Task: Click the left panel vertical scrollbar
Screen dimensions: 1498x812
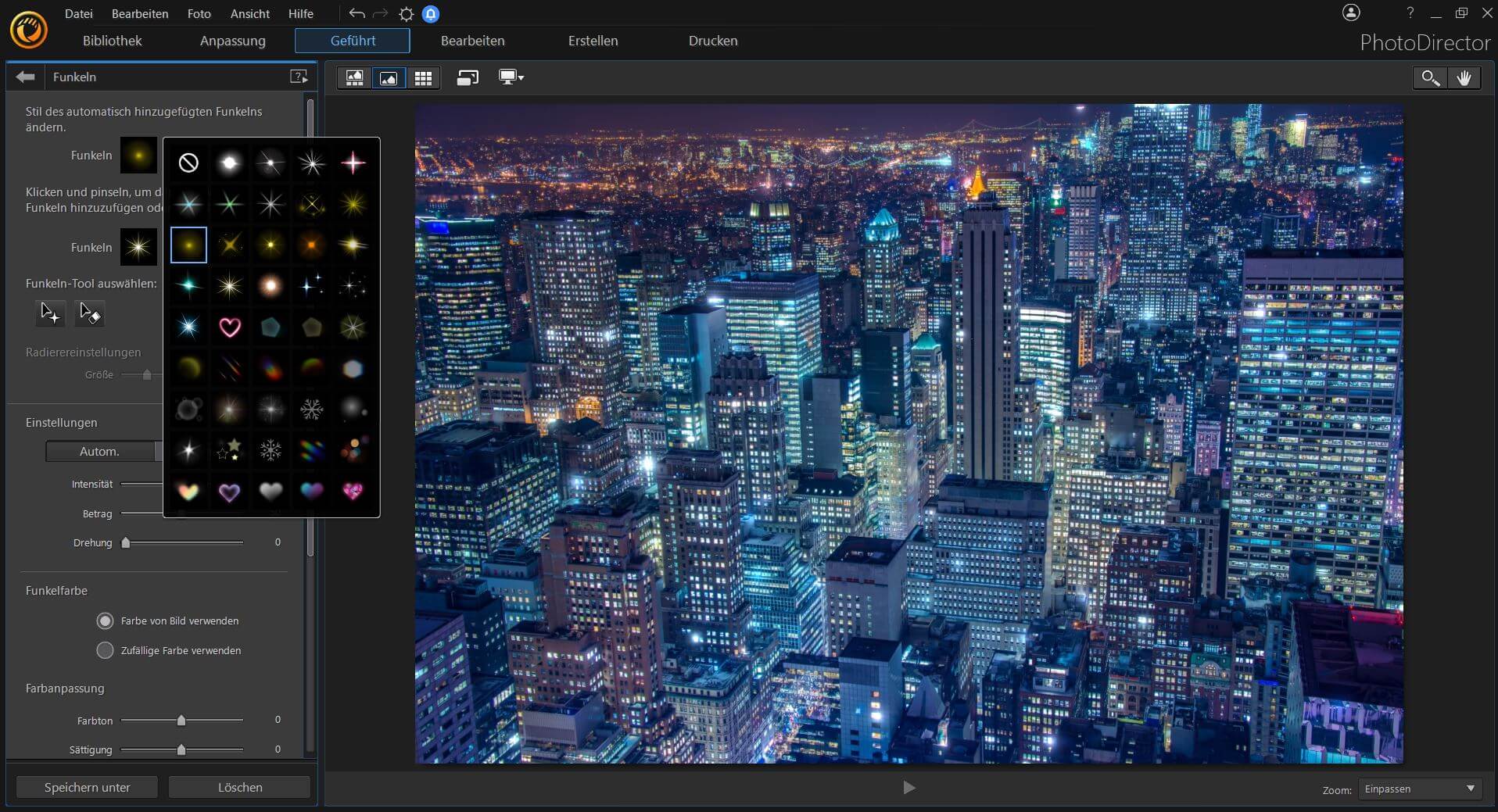Action: 310,328
